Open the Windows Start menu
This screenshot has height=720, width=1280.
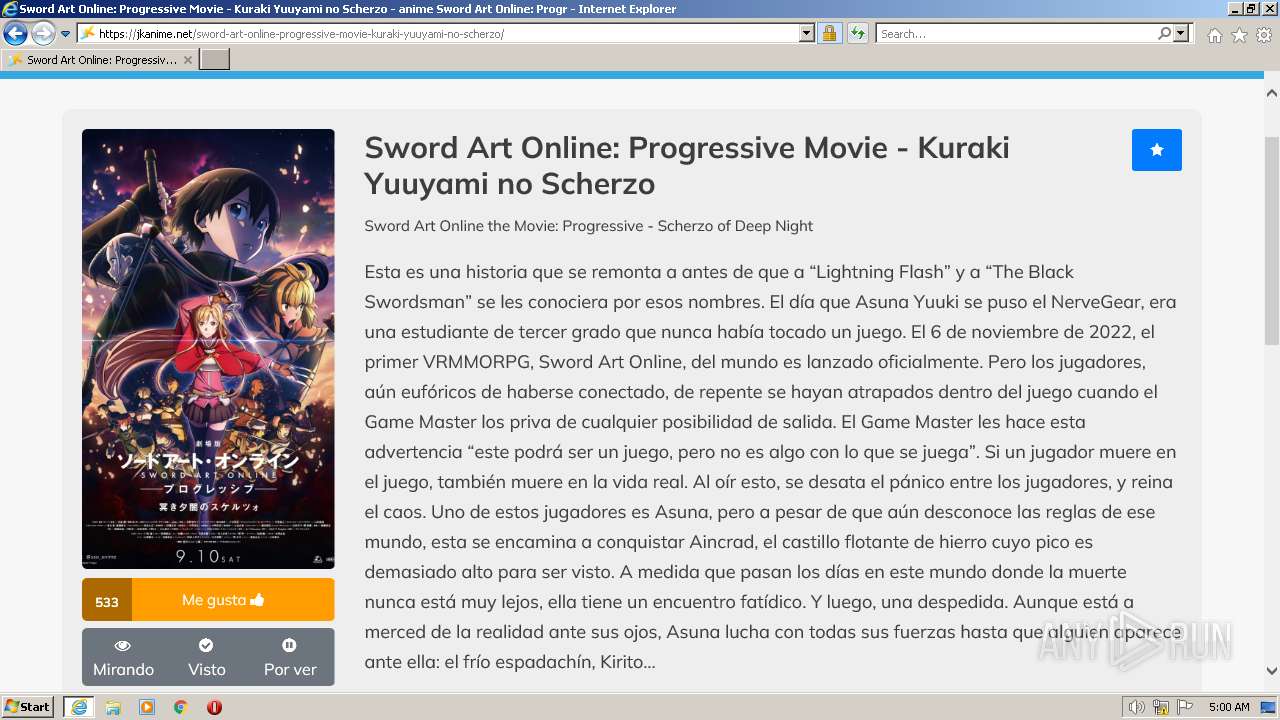[x=28, y=707]
